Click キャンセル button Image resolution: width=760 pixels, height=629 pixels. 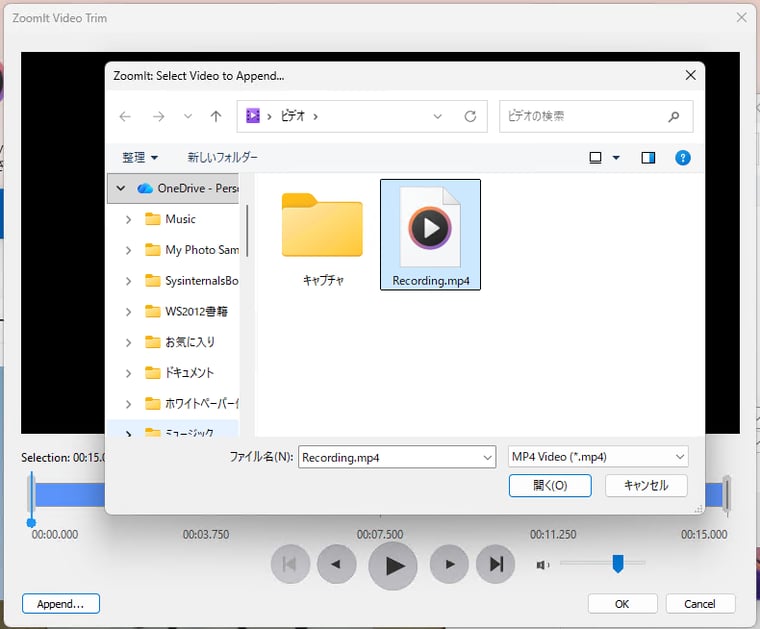(646, 485)
